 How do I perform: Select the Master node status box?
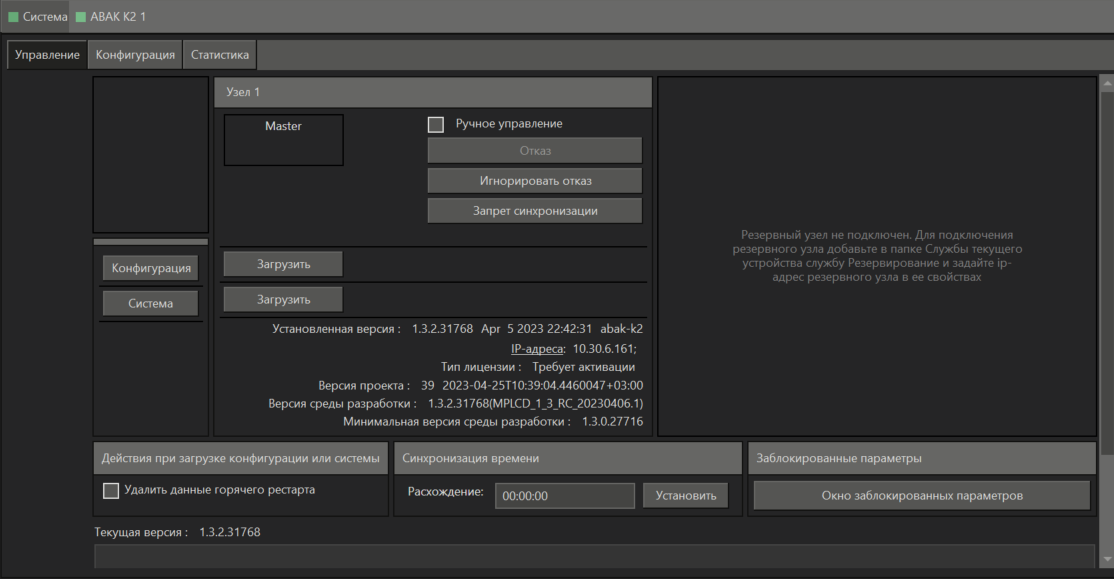283,140
